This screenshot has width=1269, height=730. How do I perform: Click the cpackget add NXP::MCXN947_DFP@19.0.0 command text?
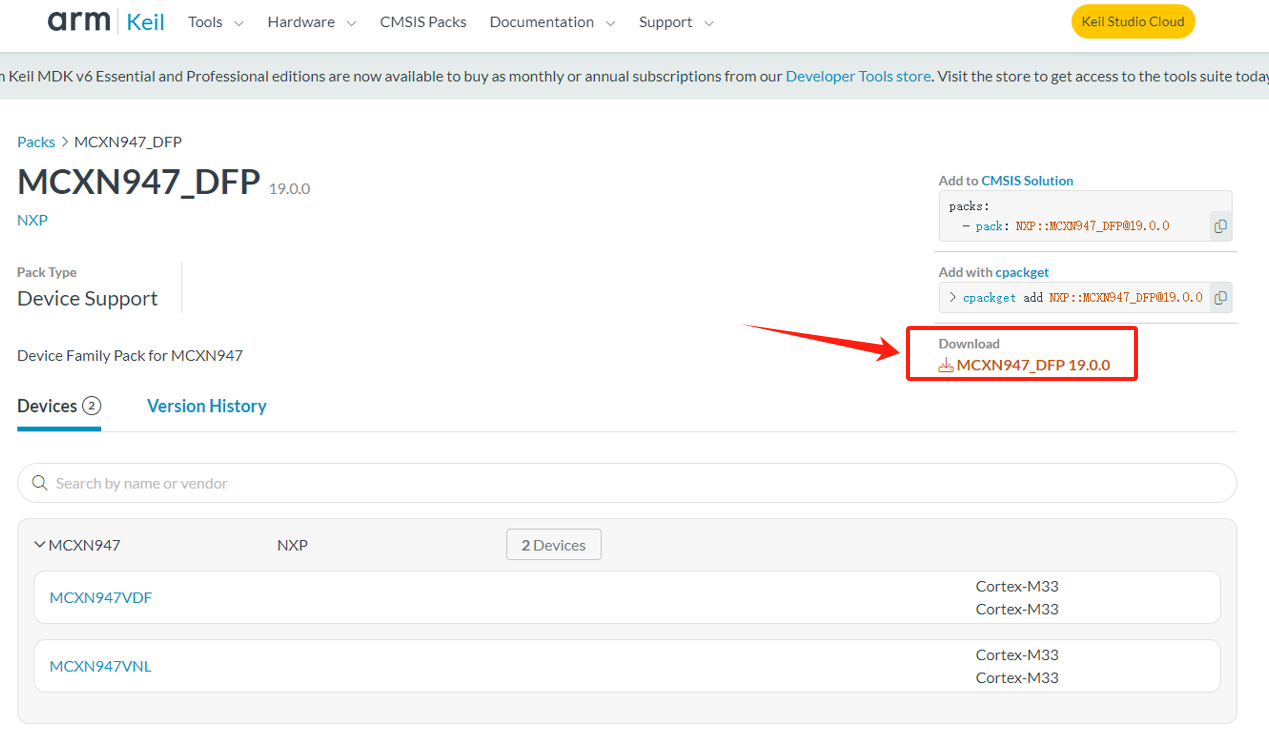click(1083, 298)
